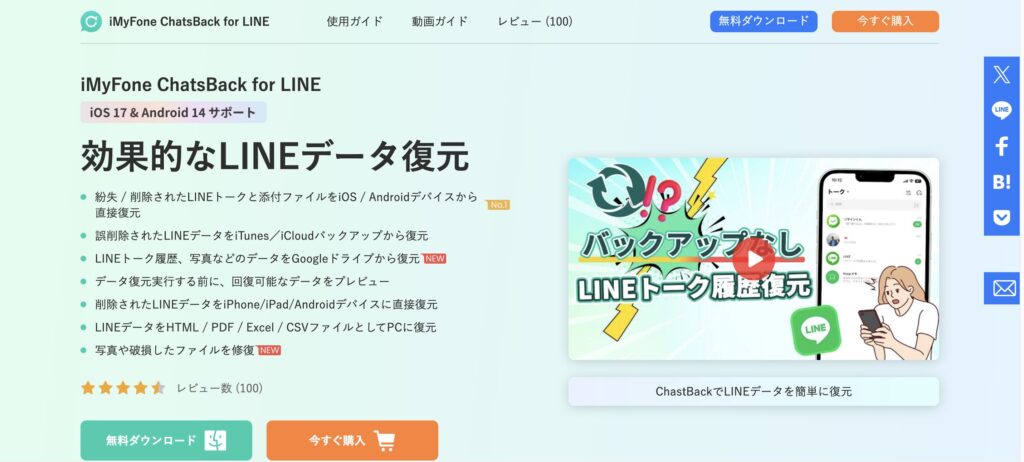
Task: Bookmark with Hatena B! icon
Action: point(1001,182)
